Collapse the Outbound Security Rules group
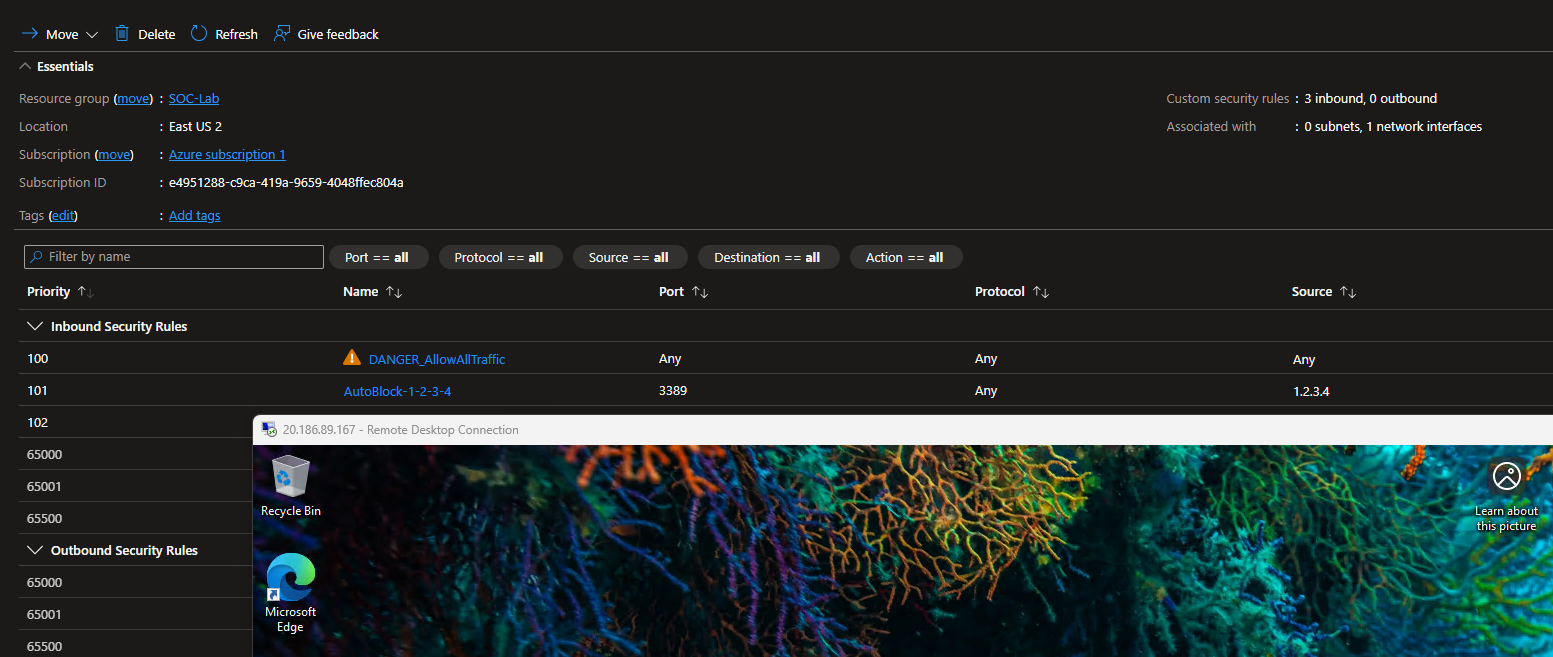 coord(36,550)
